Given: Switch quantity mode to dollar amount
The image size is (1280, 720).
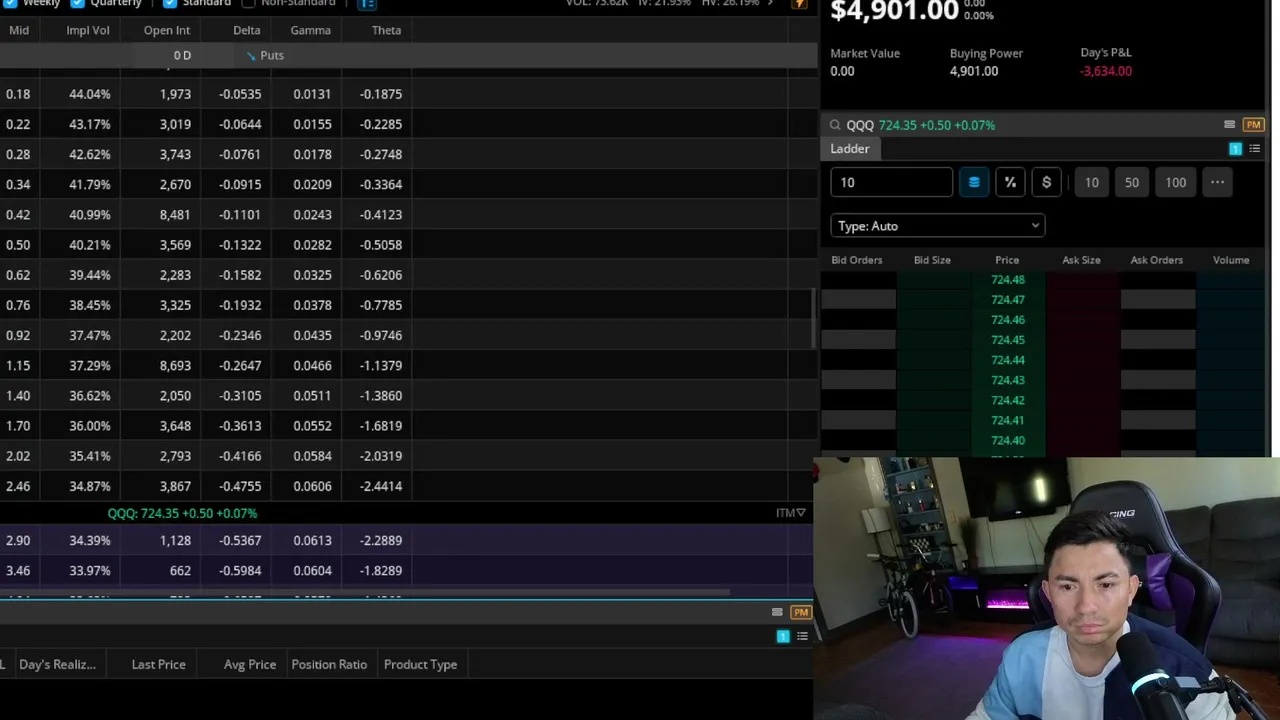Looking at the screenshot, I should [1046, 182].
